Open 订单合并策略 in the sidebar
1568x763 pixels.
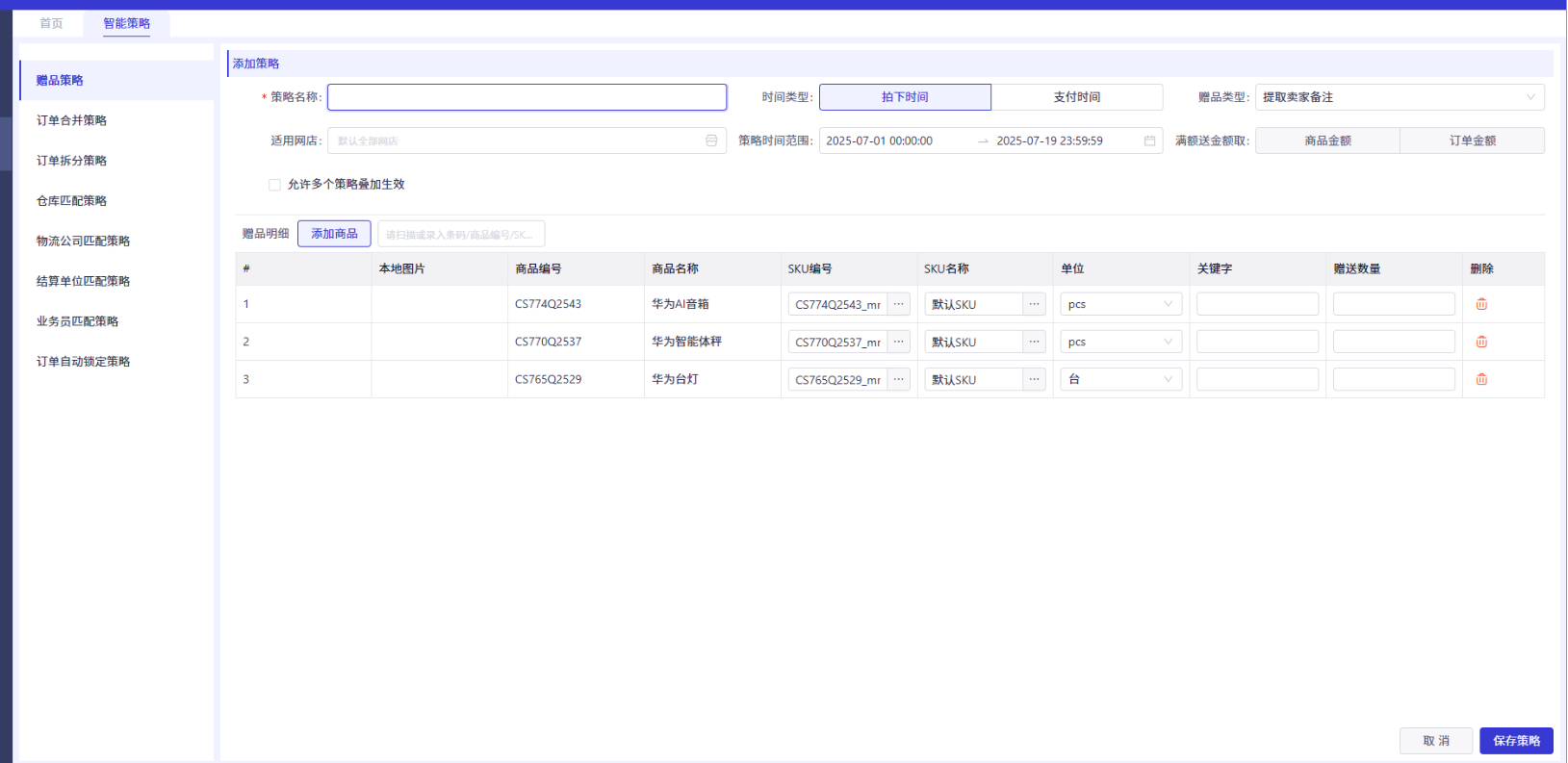tap(116, 120)
